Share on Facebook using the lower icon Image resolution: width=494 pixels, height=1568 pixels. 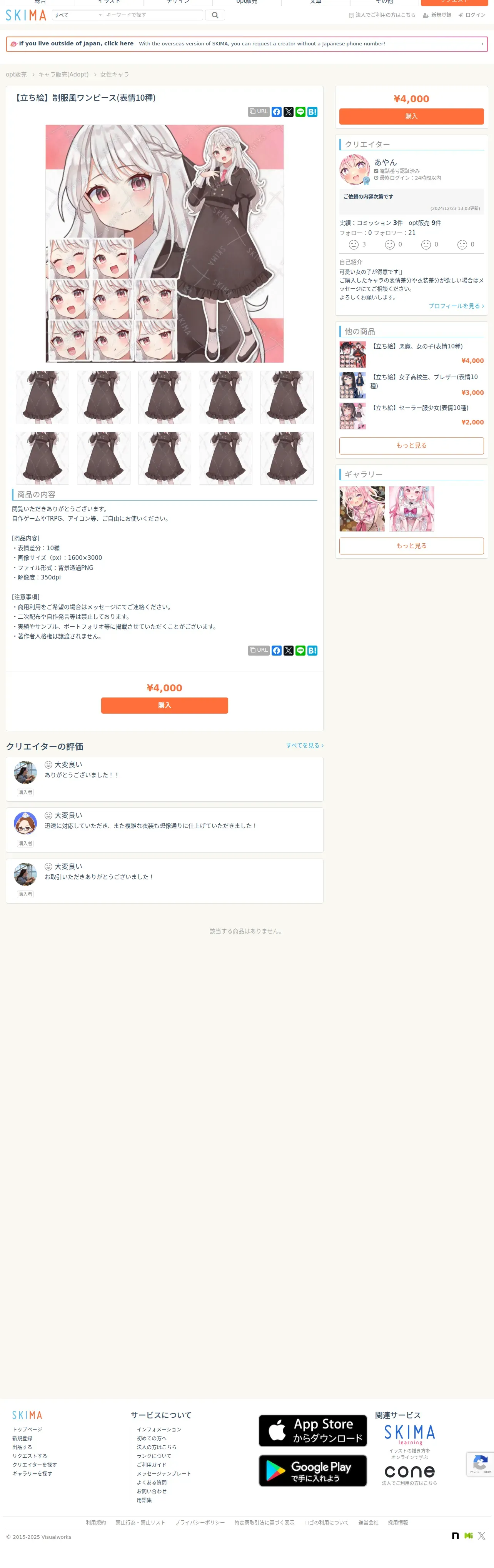coord(277,651)
